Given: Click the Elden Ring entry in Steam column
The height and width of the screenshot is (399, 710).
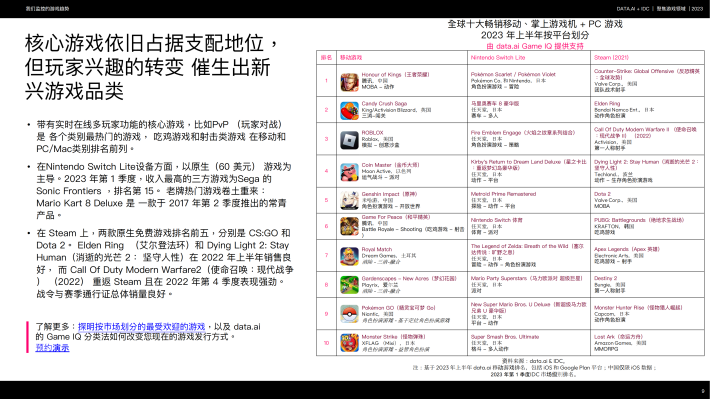Looking at the screenshot, I should [607, 104].
